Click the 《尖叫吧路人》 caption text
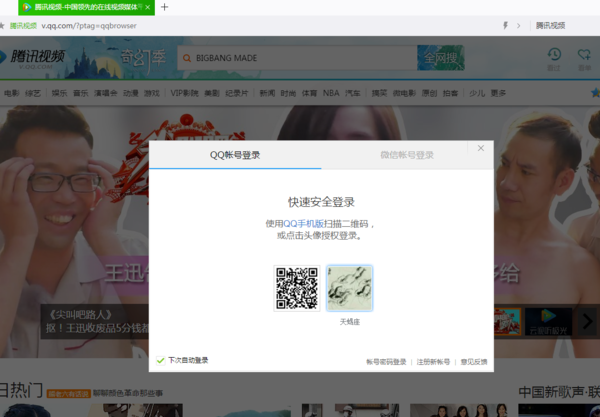600x417 pixels. 80,315
